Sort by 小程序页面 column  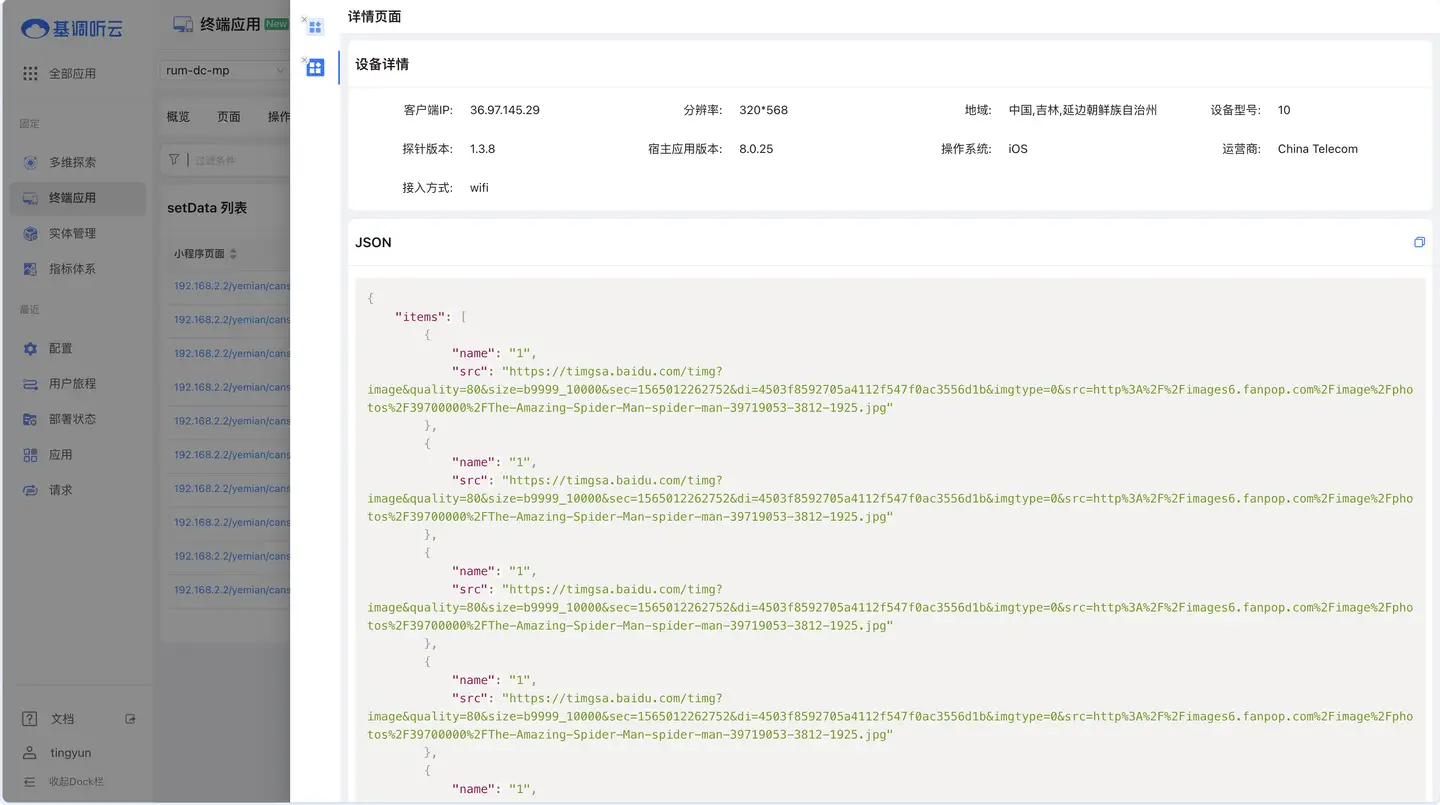(x=233, y=254)
